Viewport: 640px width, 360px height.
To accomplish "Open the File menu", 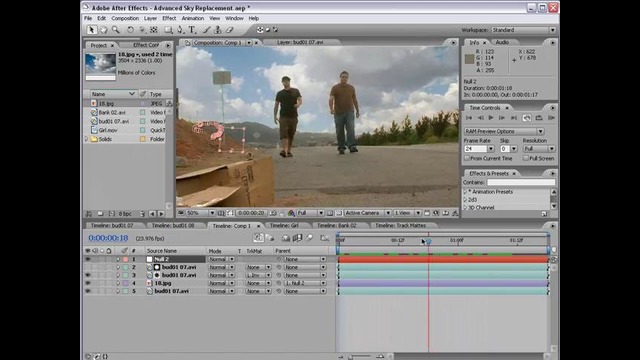I will click(x=88, y=18).
